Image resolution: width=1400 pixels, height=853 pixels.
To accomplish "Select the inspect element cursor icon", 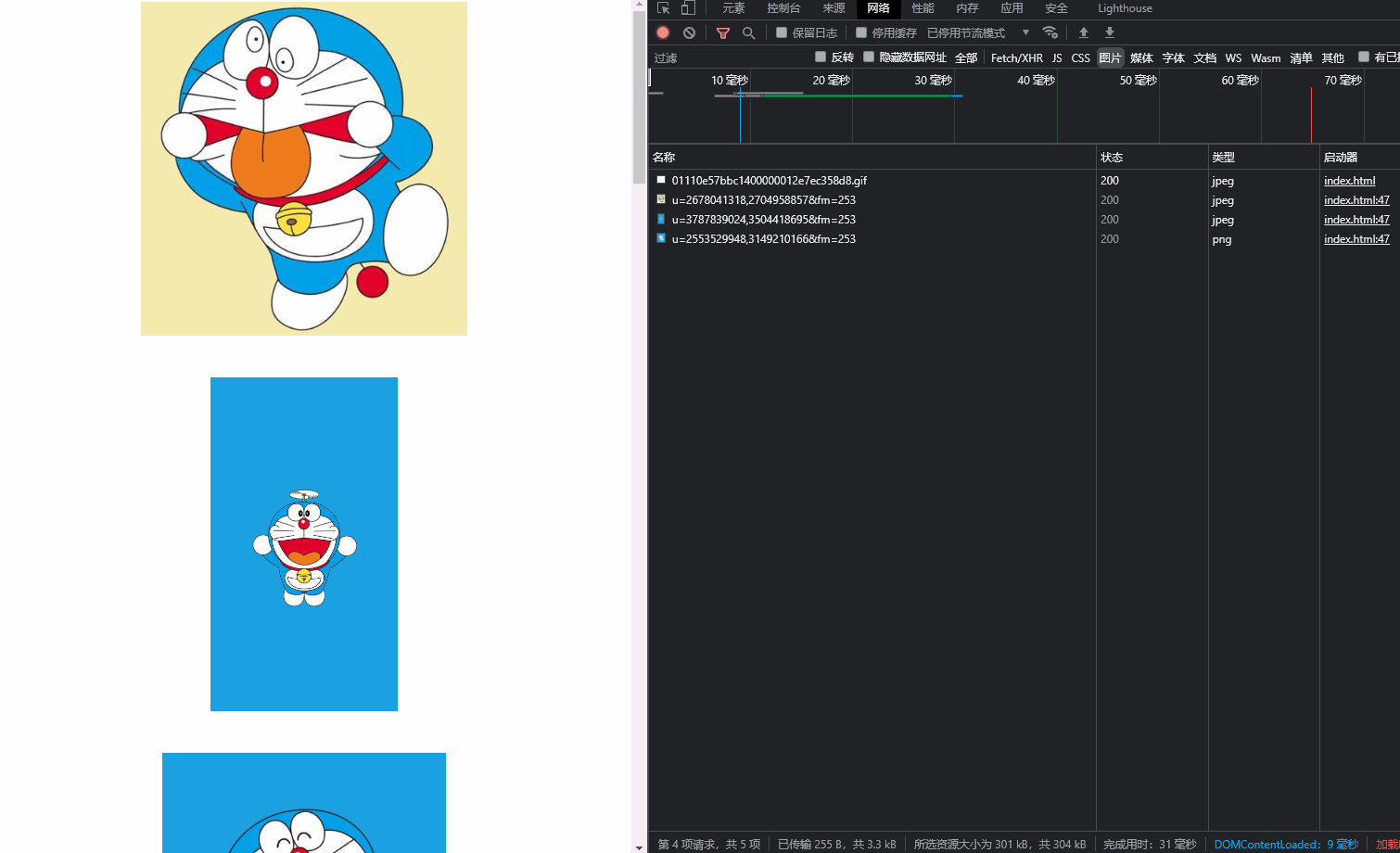I will pos(662,8).
